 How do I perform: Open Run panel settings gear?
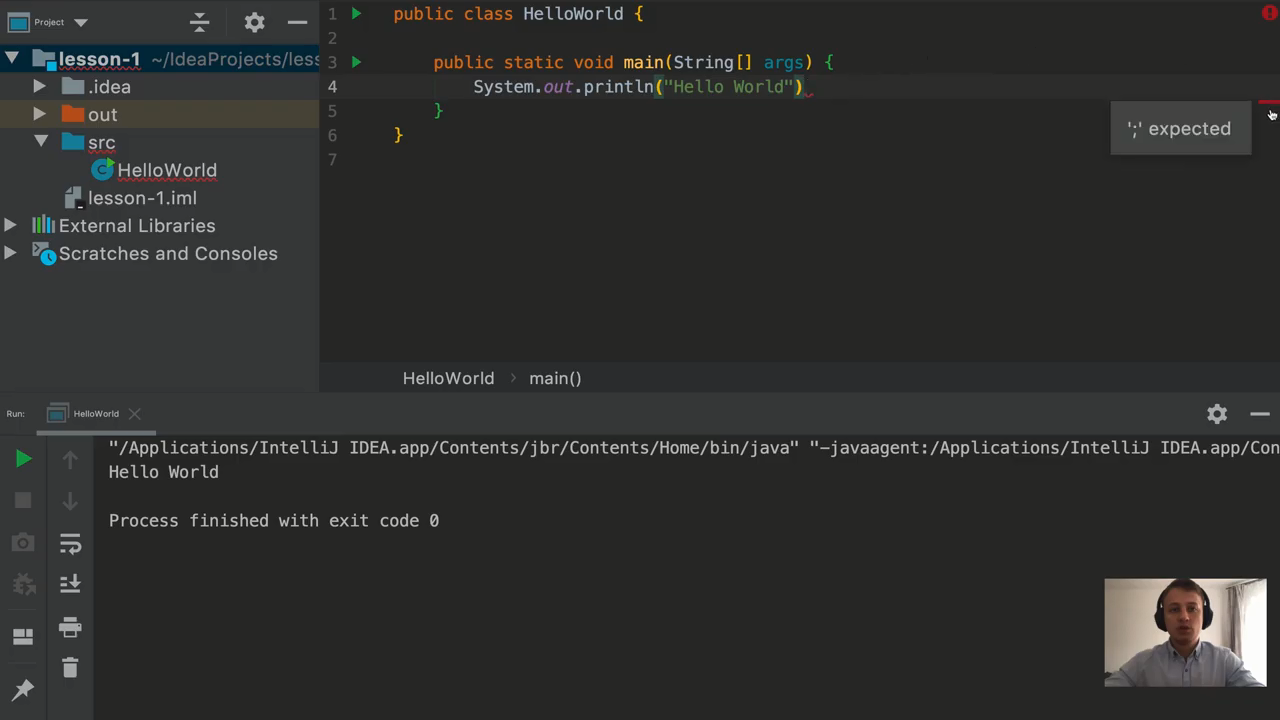coord(1217,414)
